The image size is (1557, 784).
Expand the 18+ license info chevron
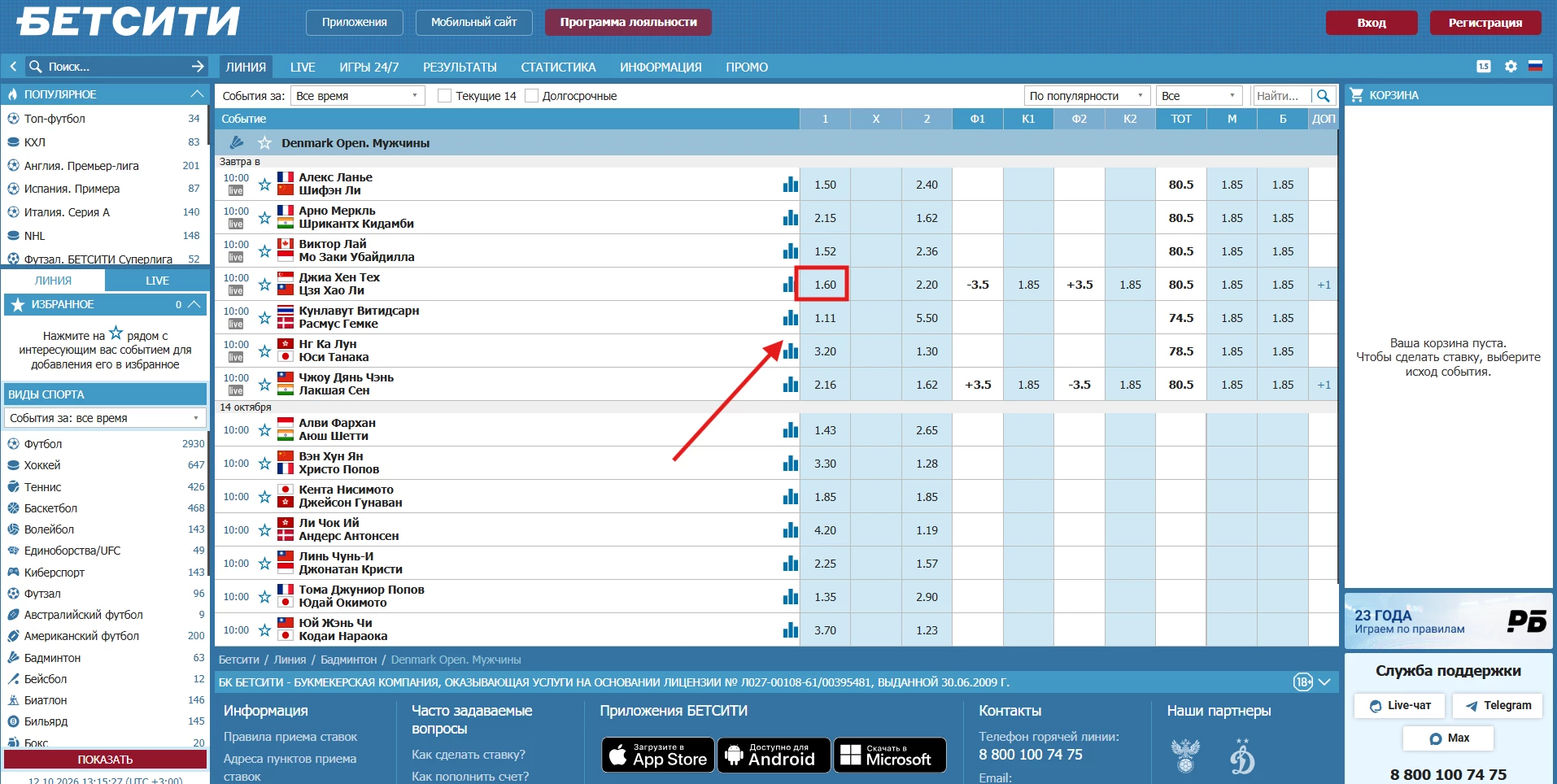[x=1324, y=682]
